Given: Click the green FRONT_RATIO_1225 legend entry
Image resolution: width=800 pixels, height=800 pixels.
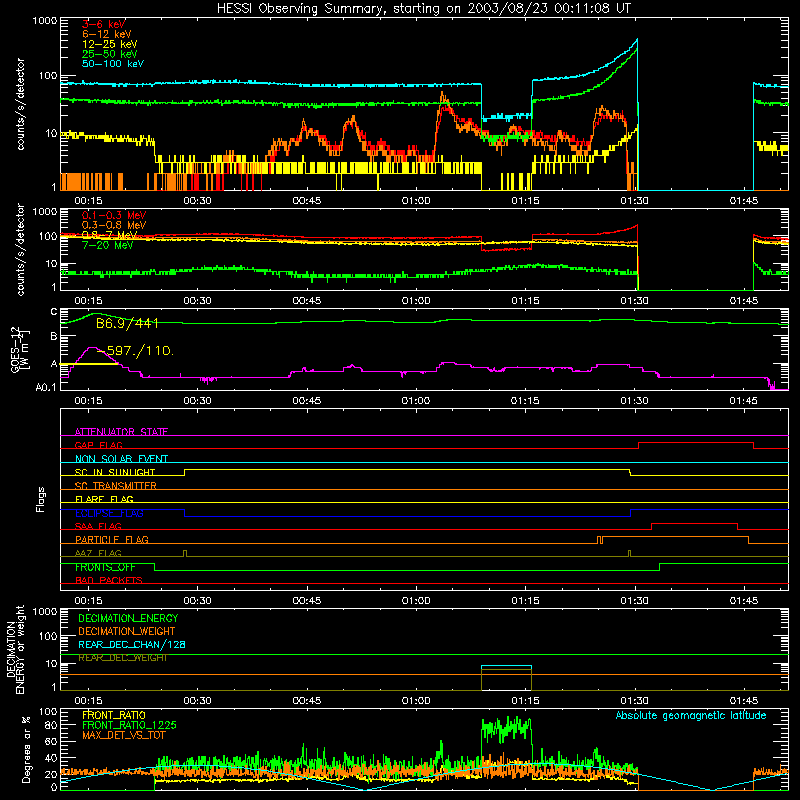Looking at the screenshot, I should click(x=129, y=725).
